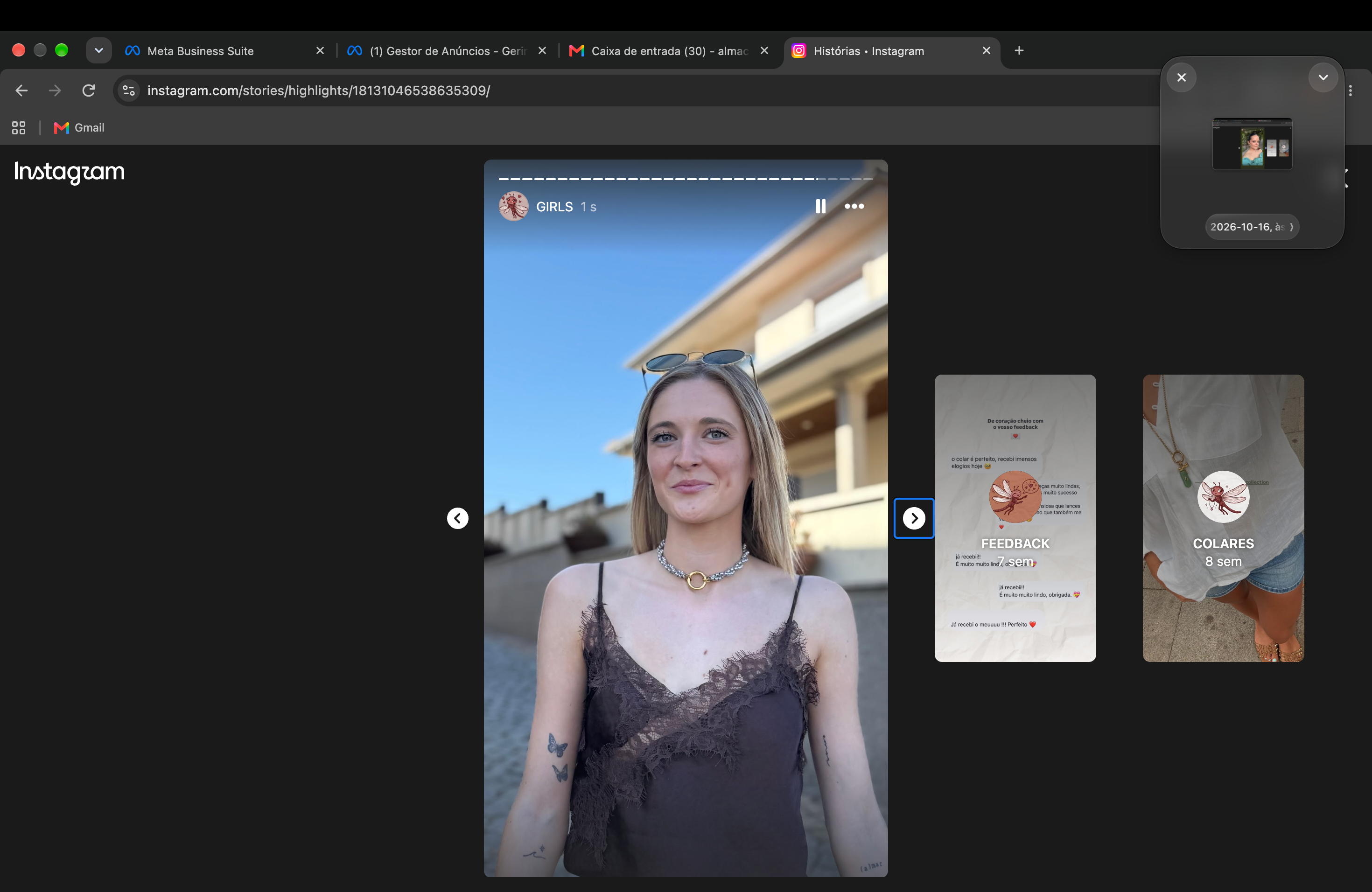Expand the screenshot popup chevron menu

1323,77
